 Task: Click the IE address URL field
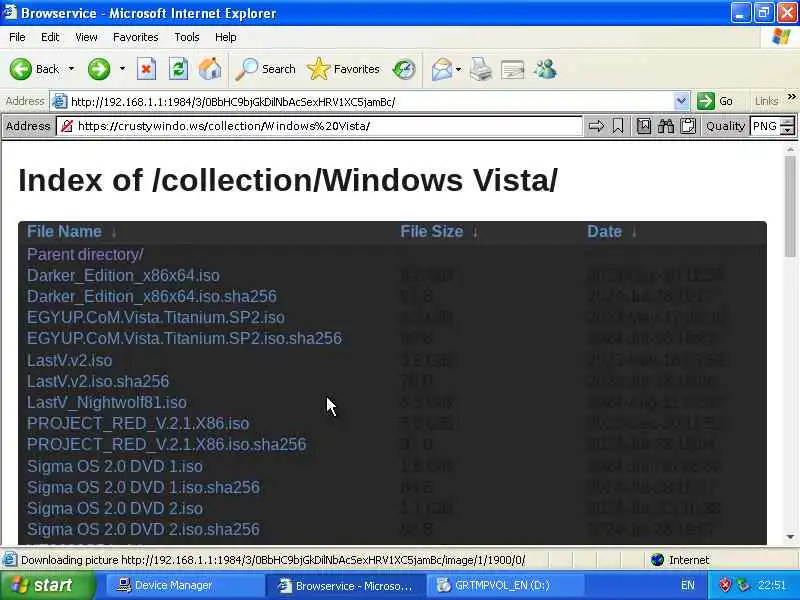(370, 102)
